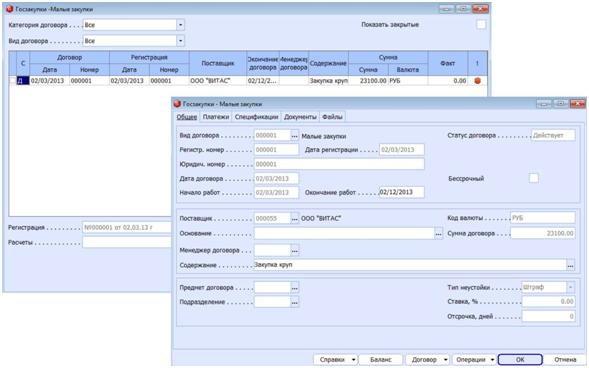Open the ellipsis button for Предмет договора
This screenshot has width=589, height=368.
click(x=295, y=288)
